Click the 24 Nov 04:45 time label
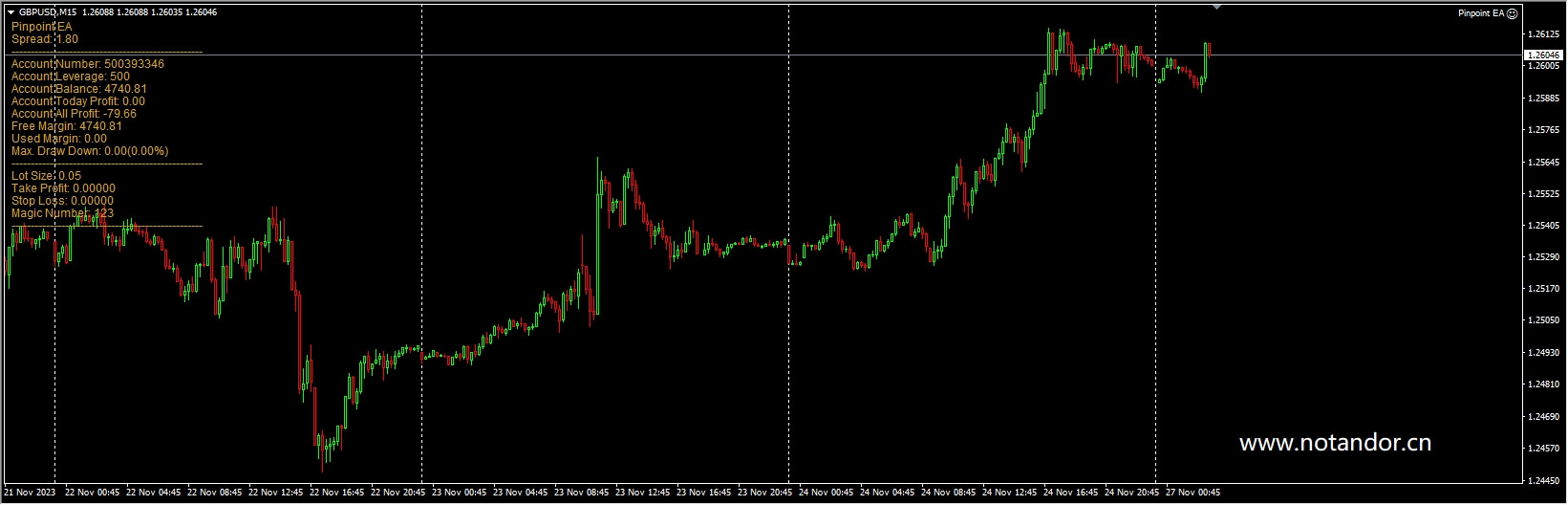 tap(887, 493)
